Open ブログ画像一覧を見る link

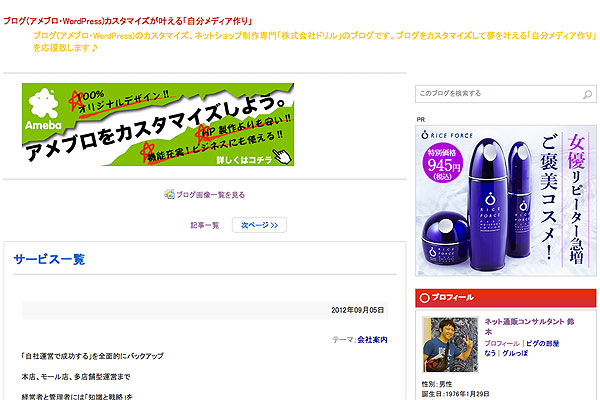210,195
